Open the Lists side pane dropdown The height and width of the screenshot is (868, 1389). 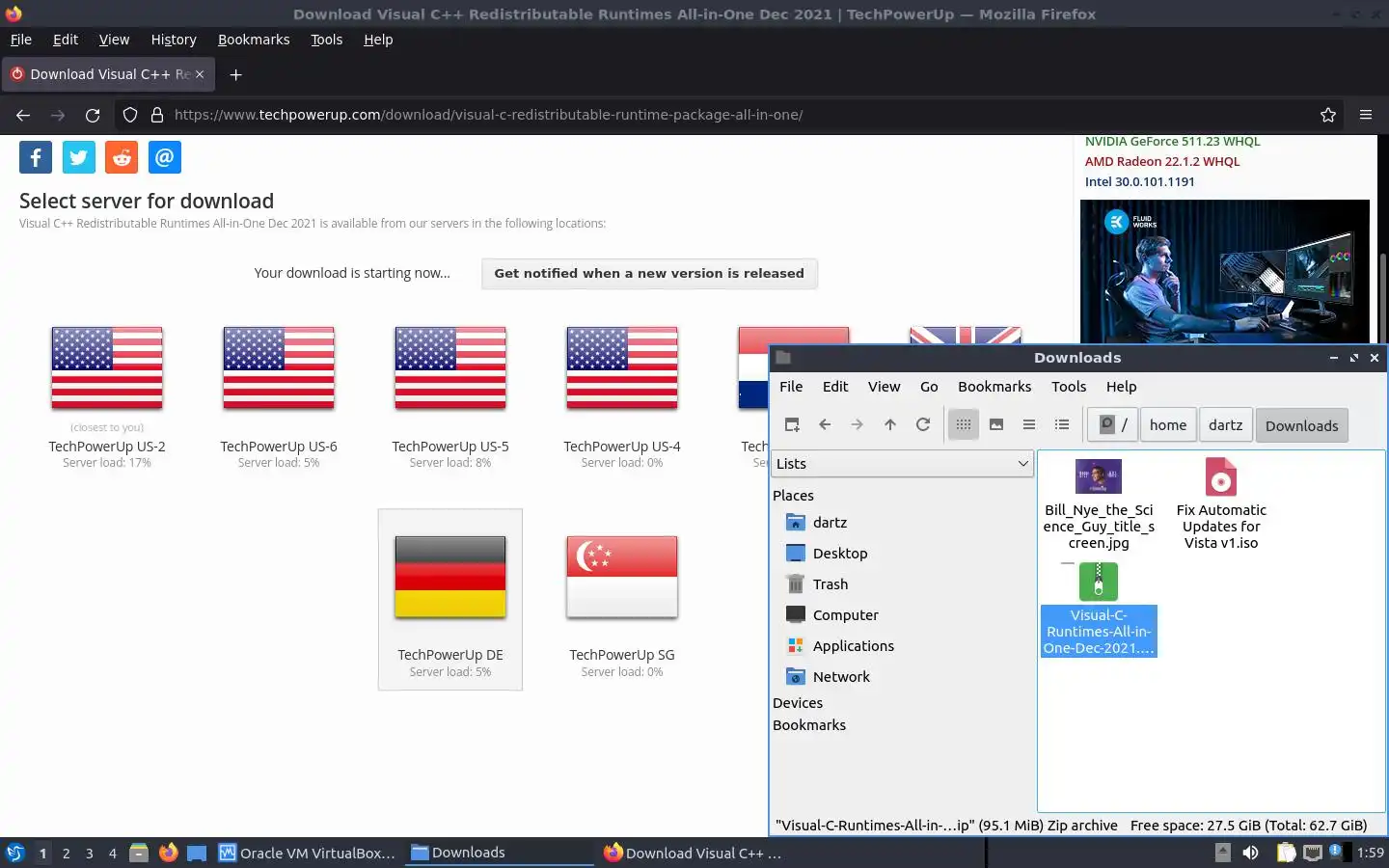click(x=902, y=464)
